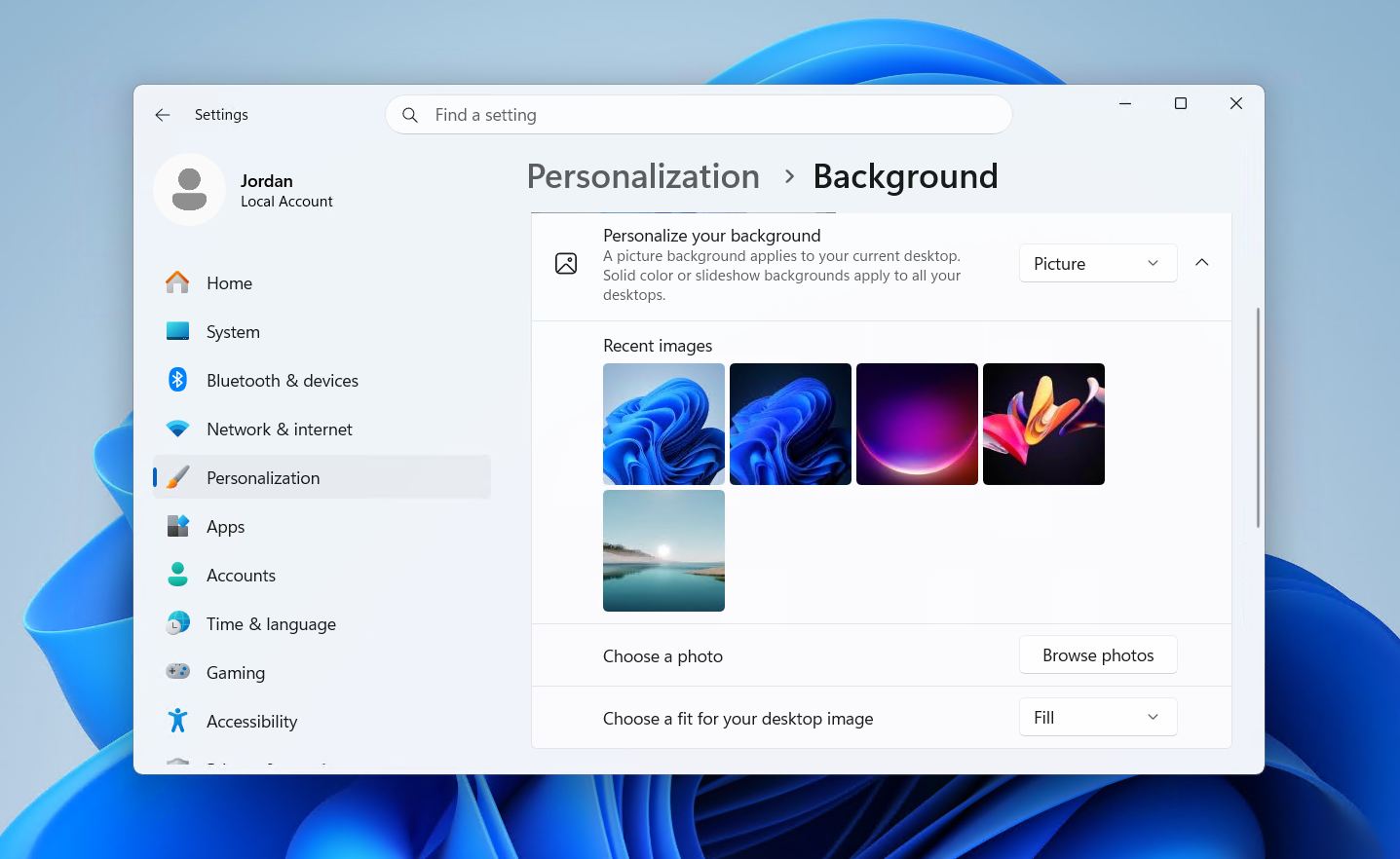Click the Personalization paintbrush icon
The height and width of the screenshot is (859, 1400).
(177, 477)
